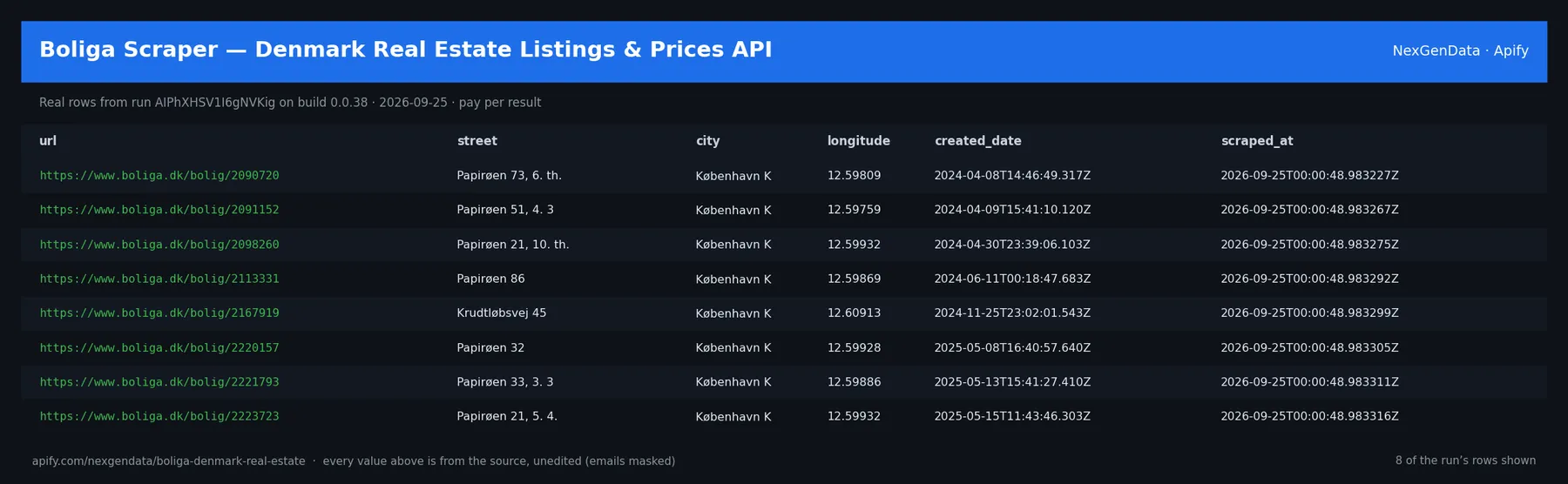Select street cell Papirøen 86
Viewport: 1568px width, 484px height.
[491, 279]
